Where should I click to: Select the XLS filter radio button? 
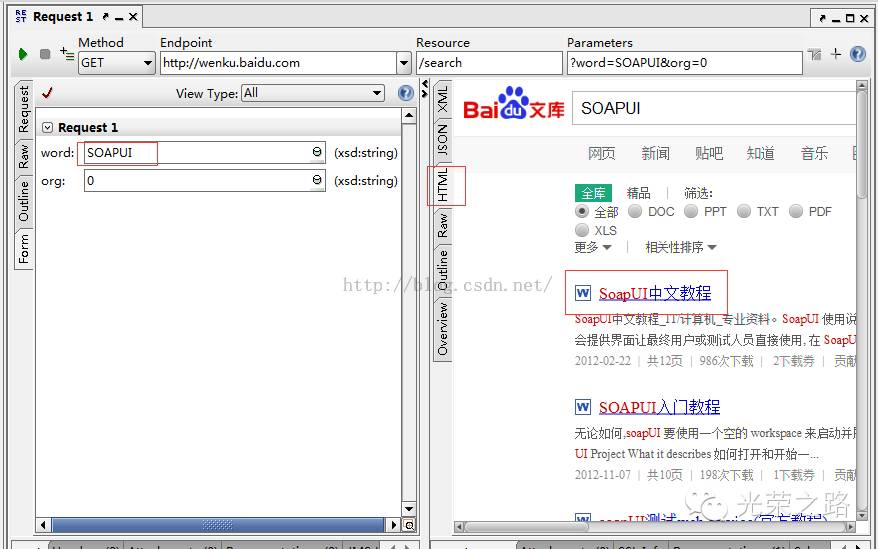coord(582,230)
